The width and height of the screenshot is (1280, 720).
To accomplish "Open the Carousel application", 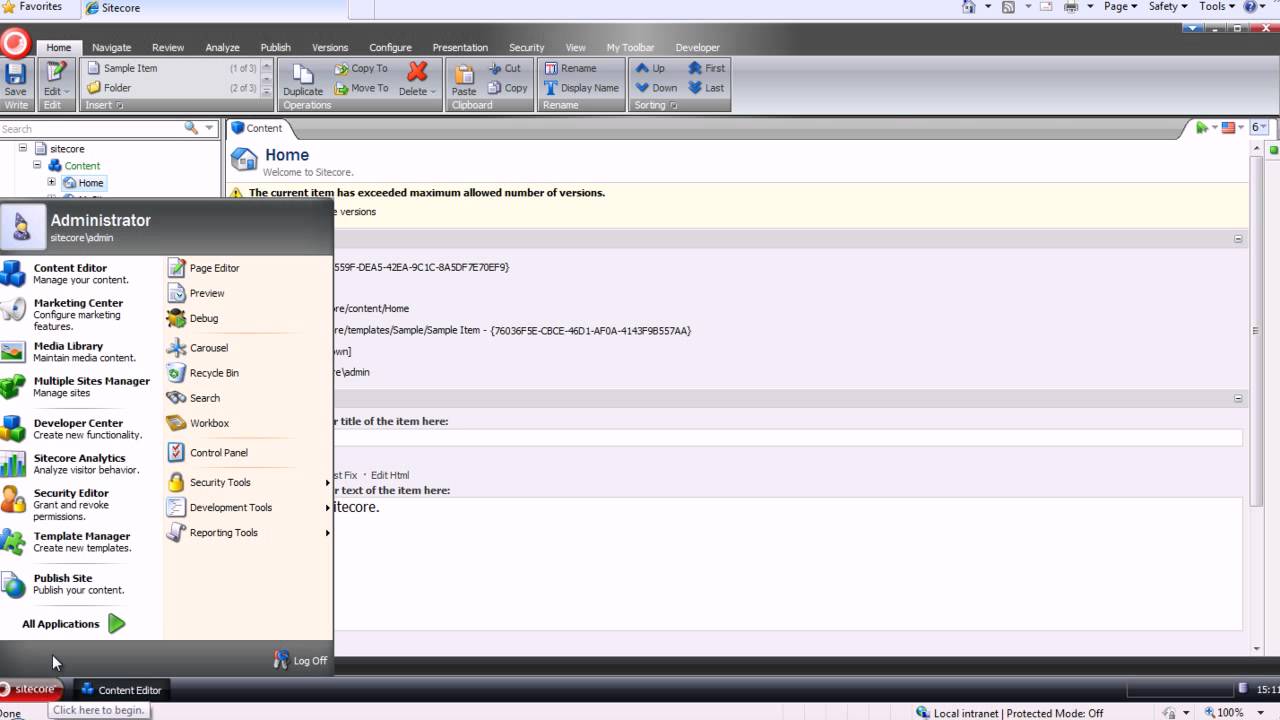I will 198,348.
